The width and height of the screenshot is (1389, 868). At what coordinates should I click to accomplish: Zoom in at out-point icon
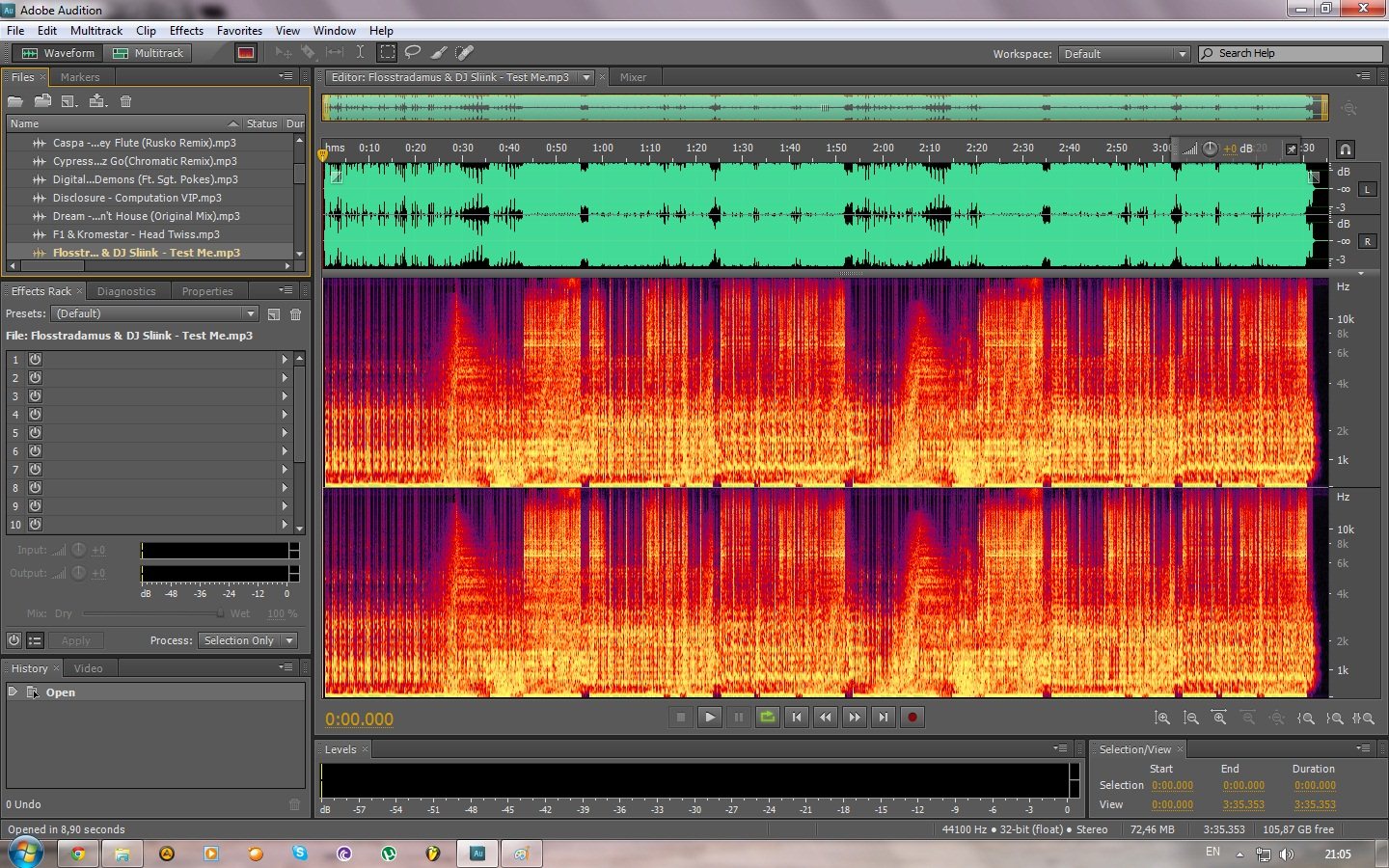tap(1335, 718)
